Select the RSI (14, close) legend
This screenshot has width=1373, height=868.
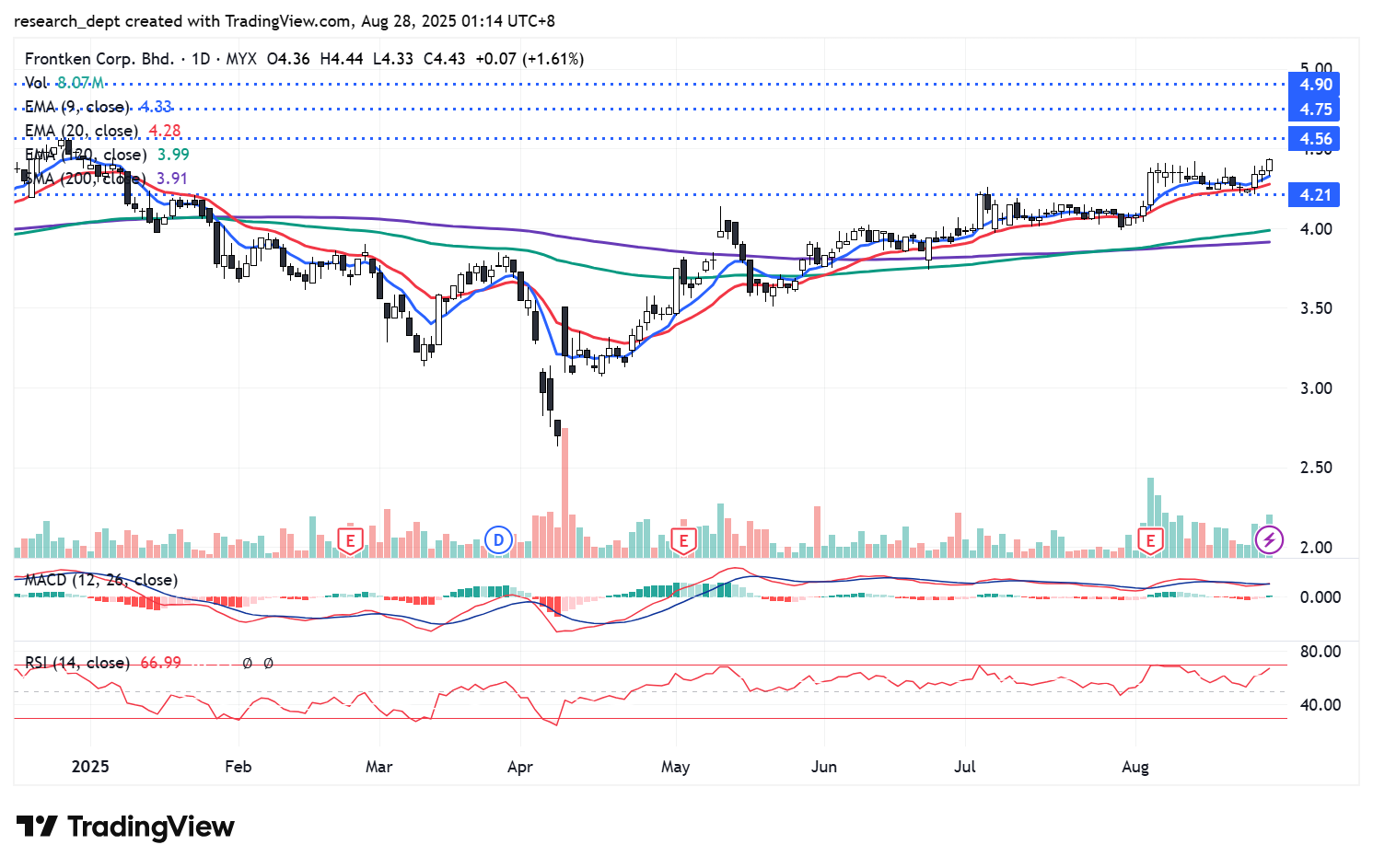pos(77,663)
